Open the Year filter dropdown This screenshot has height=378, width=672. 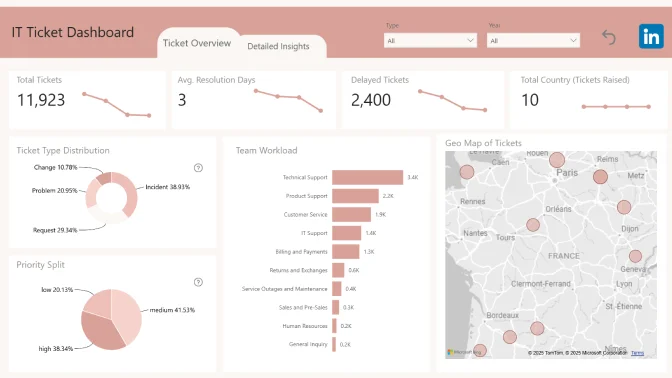click(533, 40)
